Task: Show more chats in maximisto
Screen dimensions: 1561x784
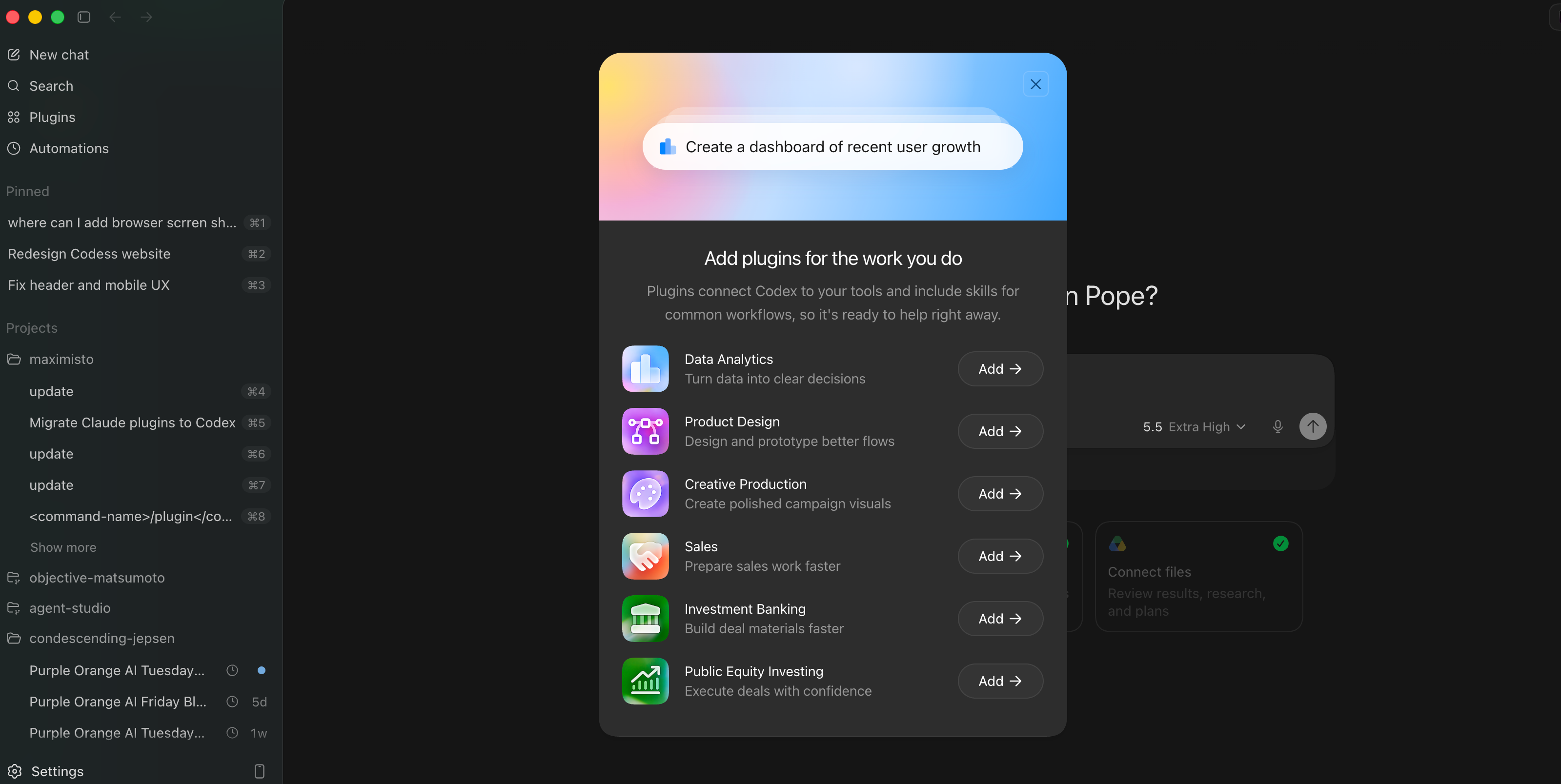Action: tap(63, 547)
